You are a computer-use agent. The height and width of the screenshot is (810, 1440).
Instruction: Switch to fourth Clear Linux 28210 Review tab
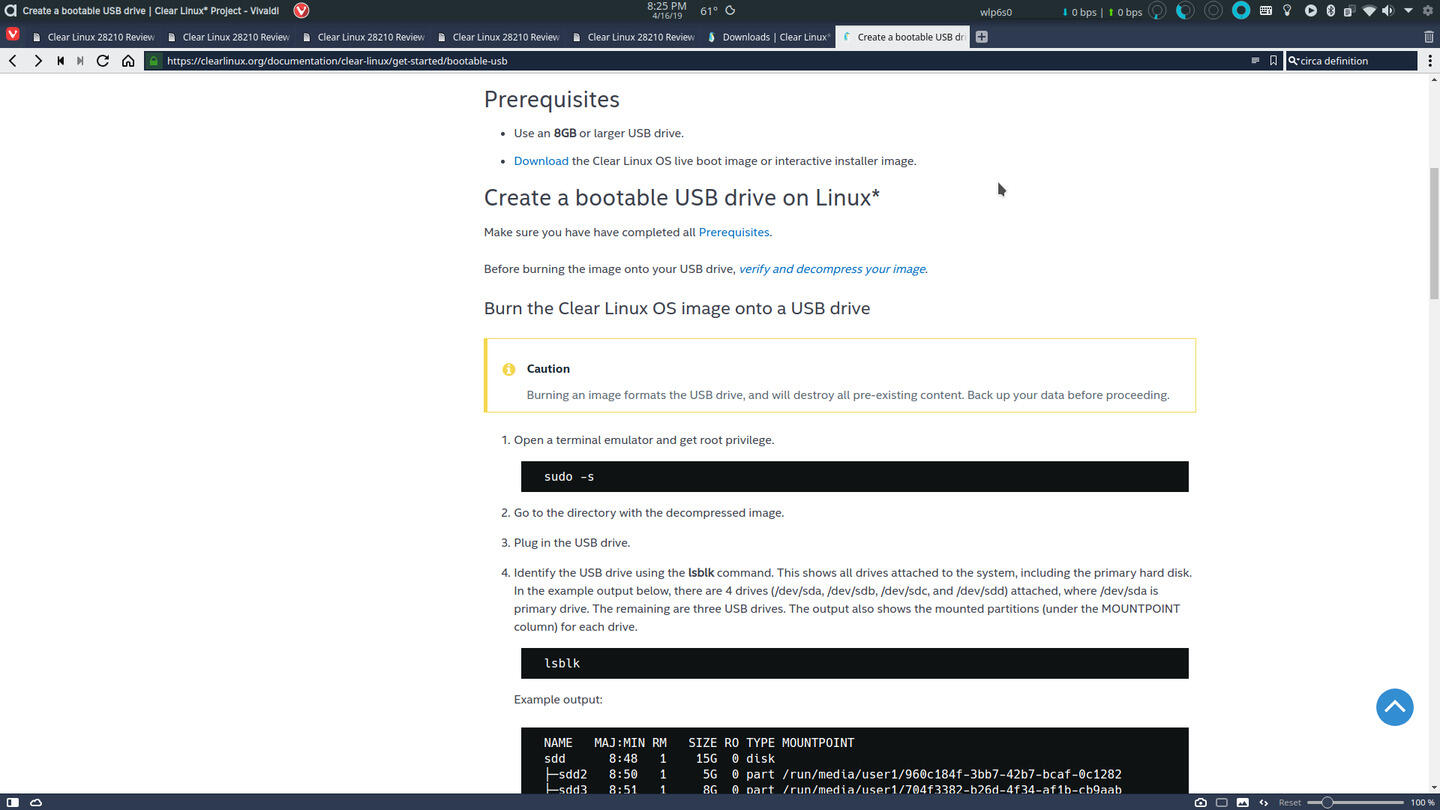point(497,37)
